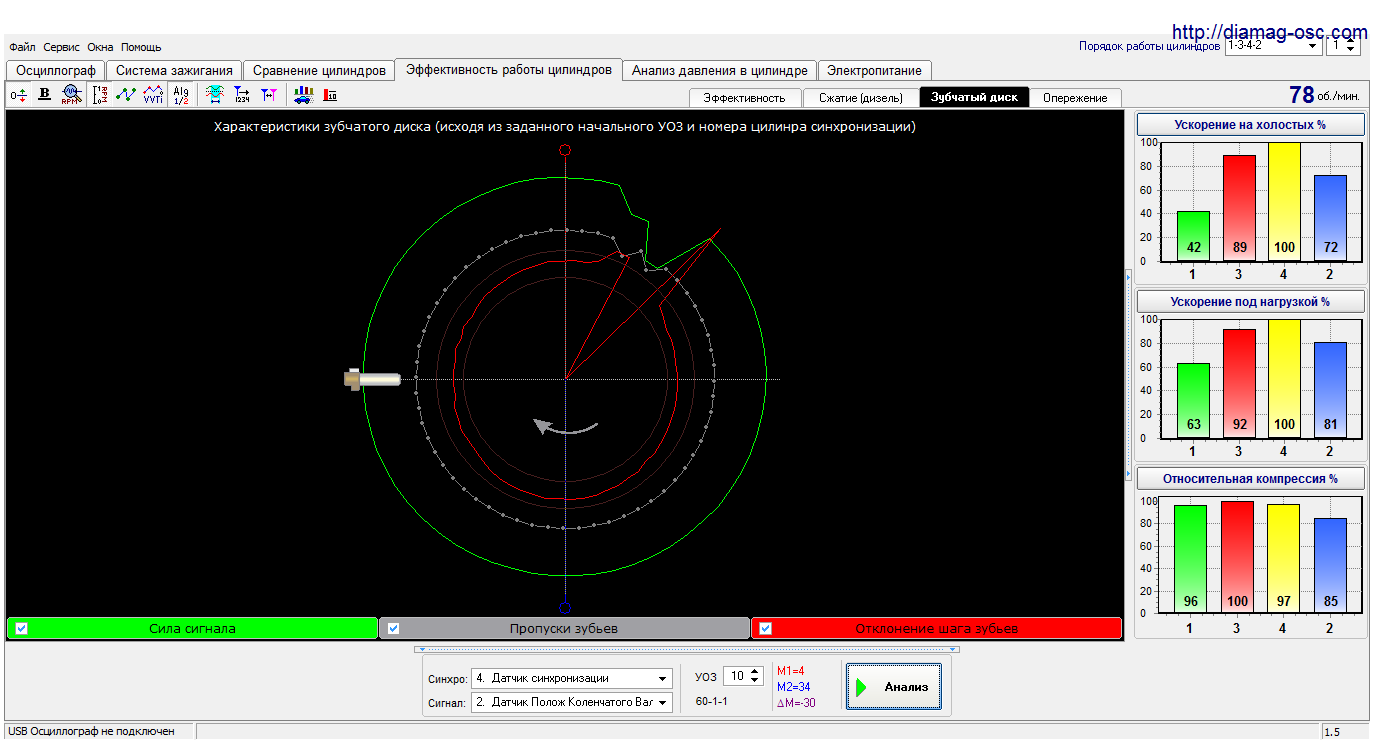Switch to the Система зажигания tab

click(x=174, y=70)
